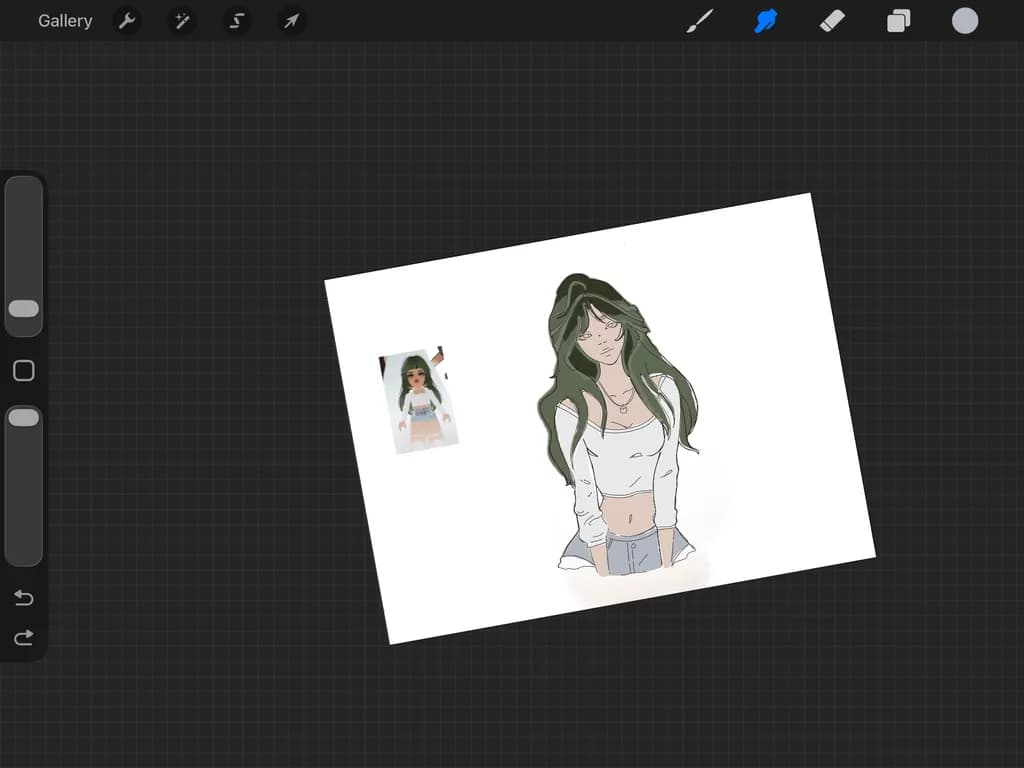The image size is (1024, 768).
Task: Tap the green-haired girl drawing on canvas
Action: pos(619,424)
